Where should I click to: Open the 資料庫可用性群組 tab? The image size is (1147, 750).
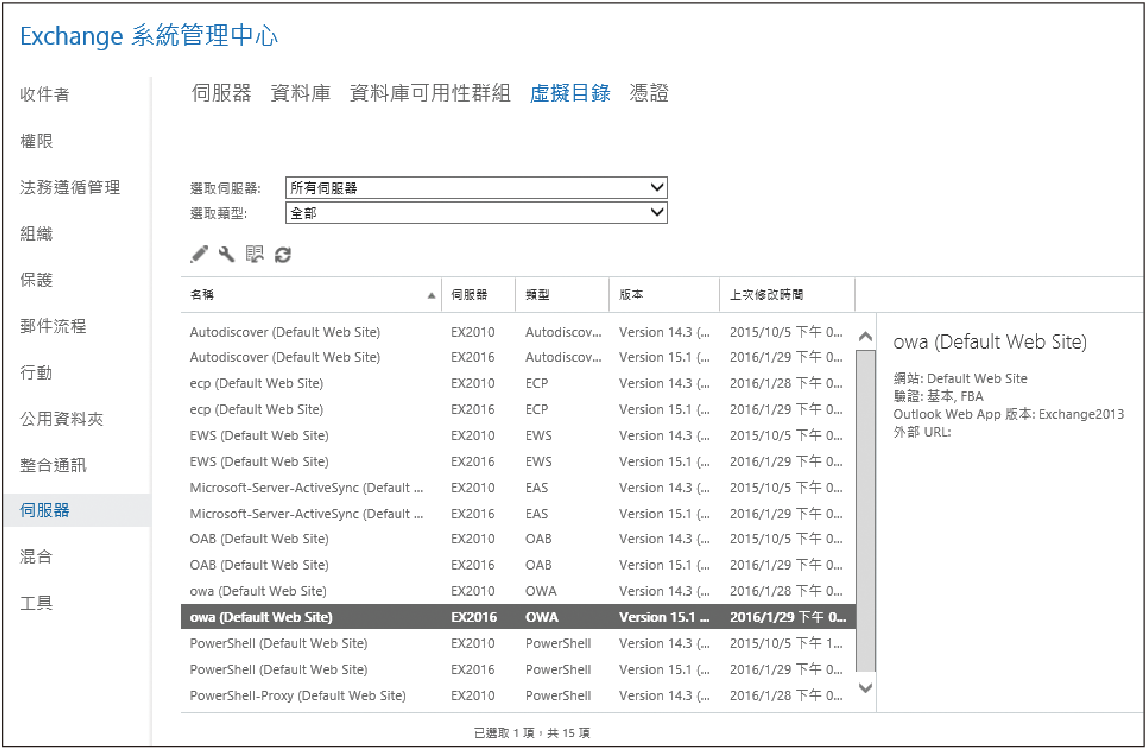[430, 94]
